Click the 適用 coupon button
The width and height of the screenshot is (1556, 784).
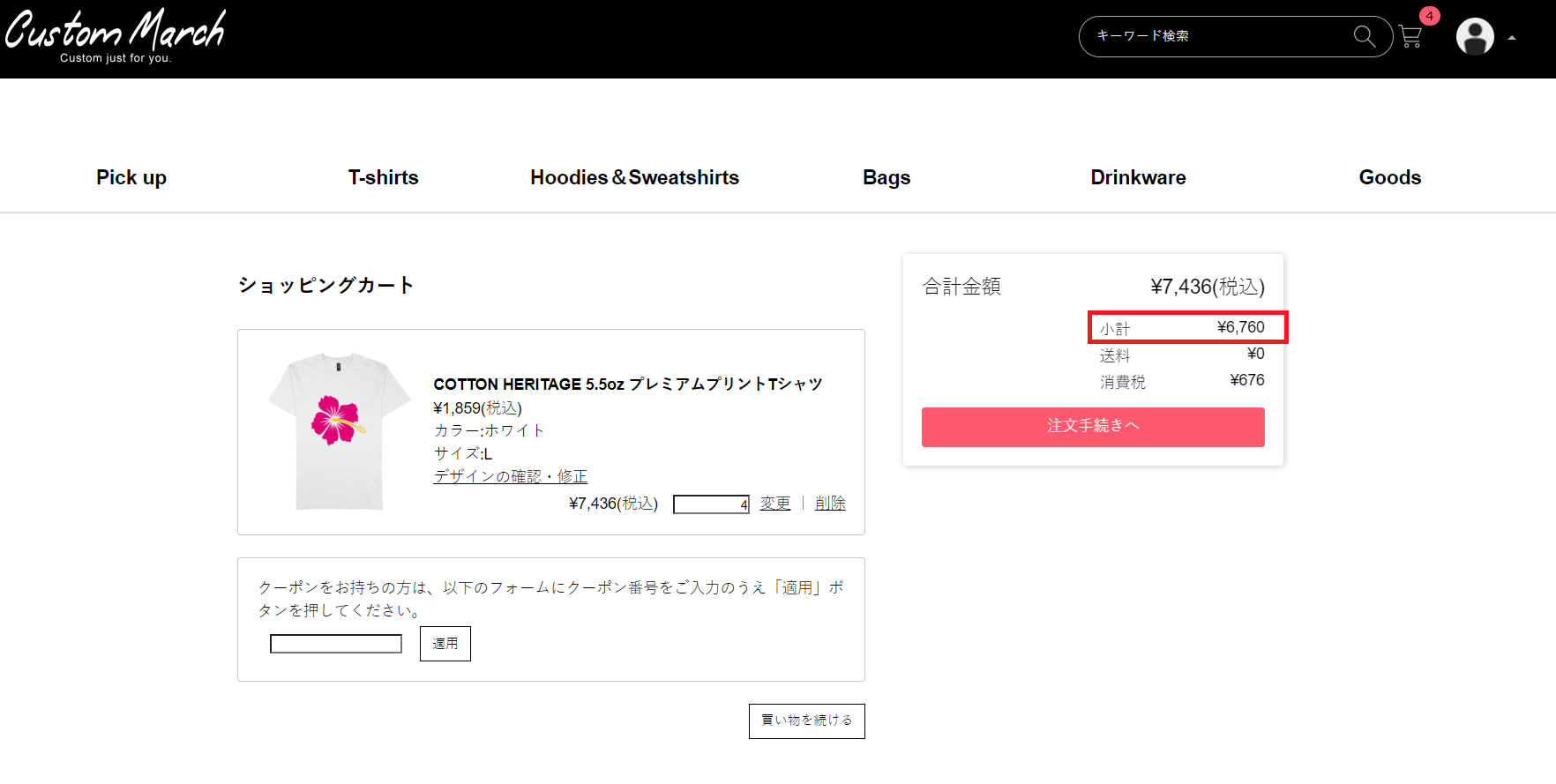click(x=445, y=644)
